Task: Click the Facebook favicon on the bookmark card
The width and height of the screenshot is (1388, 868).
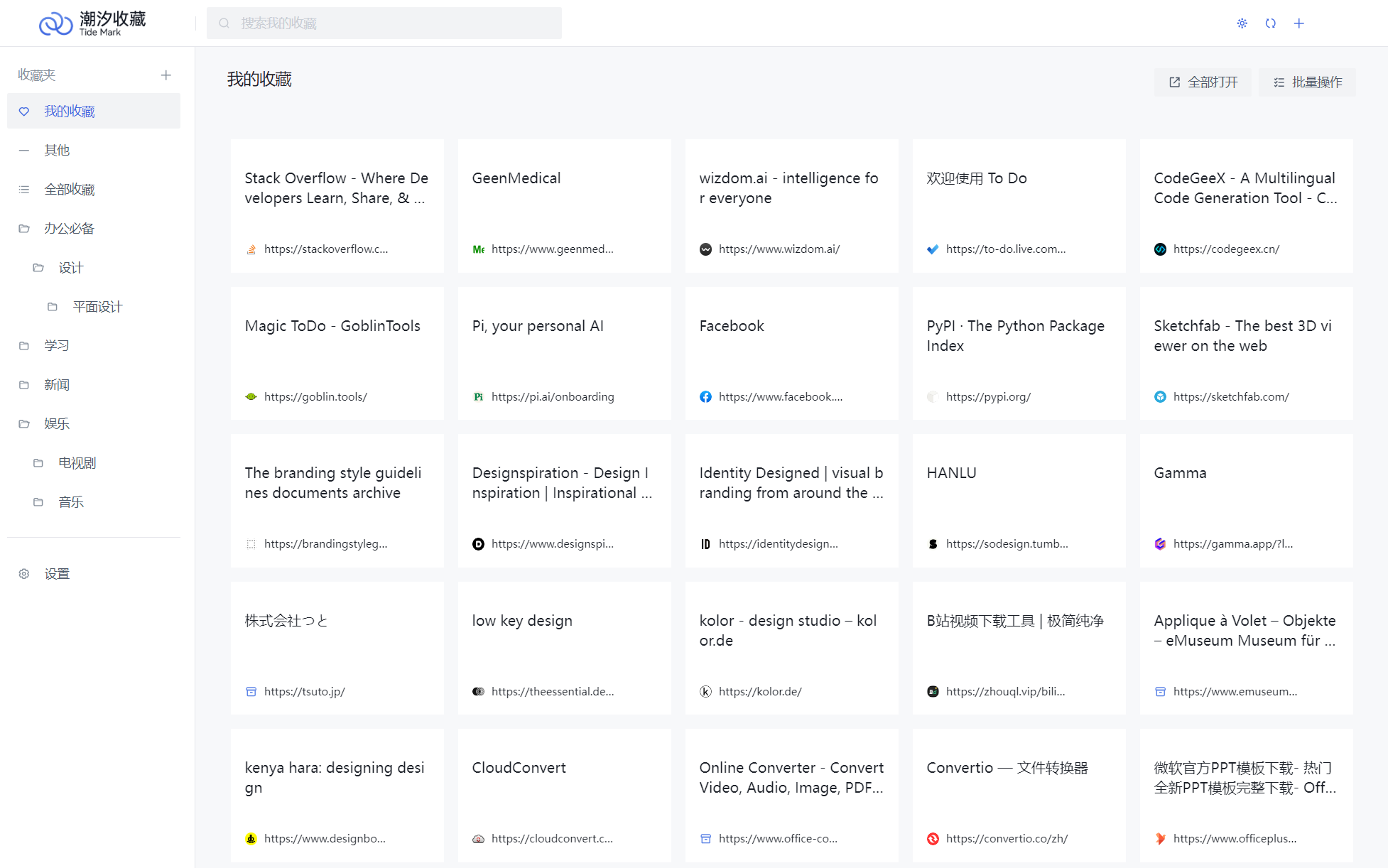Action: (705, 397)
